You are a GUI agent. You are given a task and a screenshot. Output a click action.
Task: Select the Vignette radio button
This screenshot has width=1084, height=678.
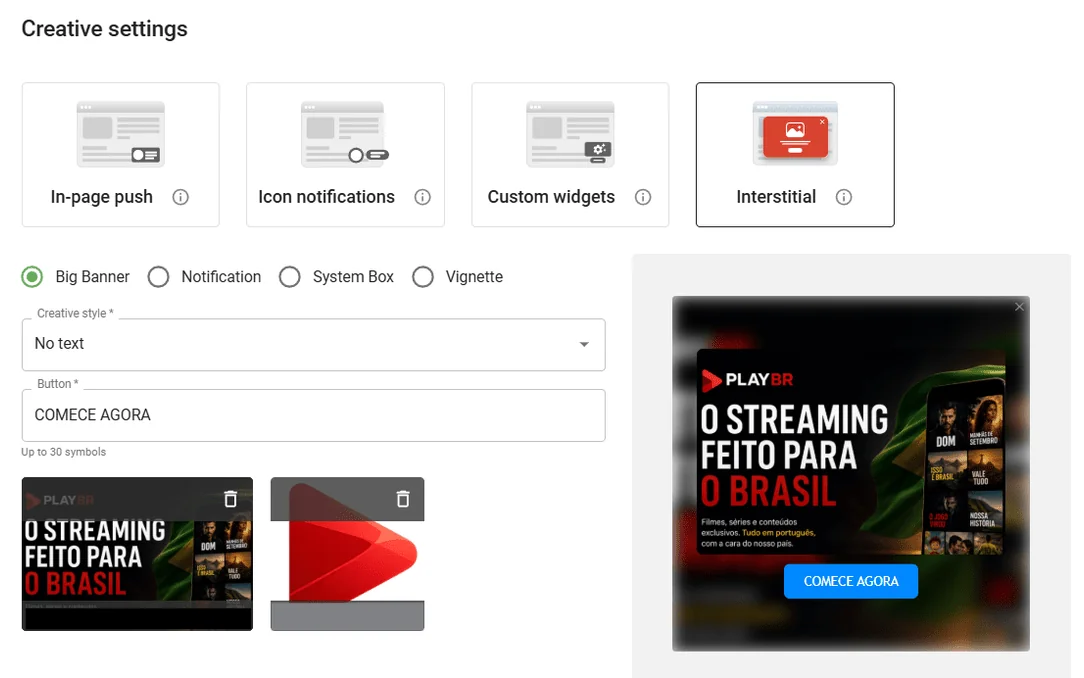click(423, 277)
